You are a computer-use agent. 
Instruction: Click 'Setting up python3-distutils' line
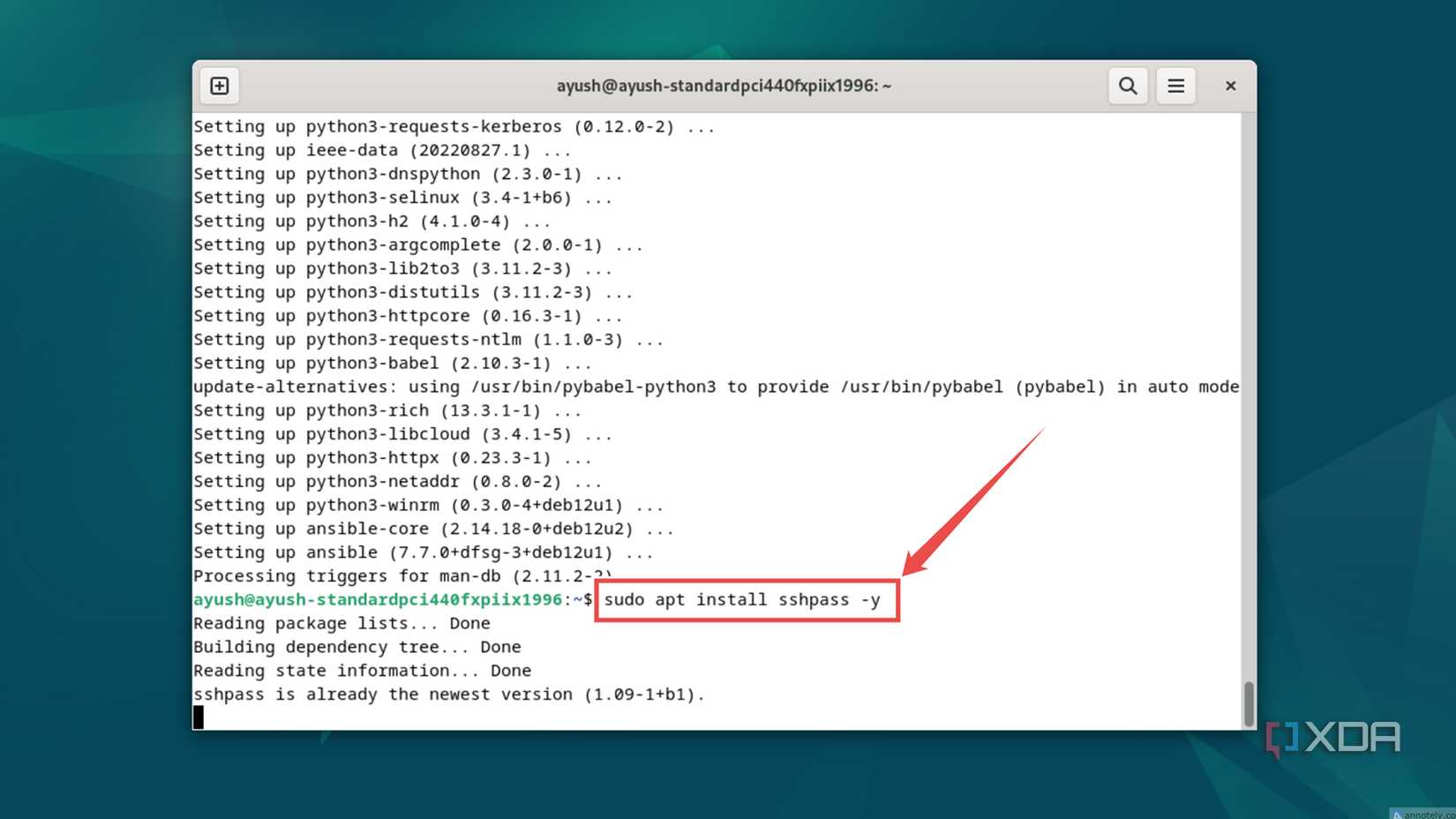[x=413, y=292]
